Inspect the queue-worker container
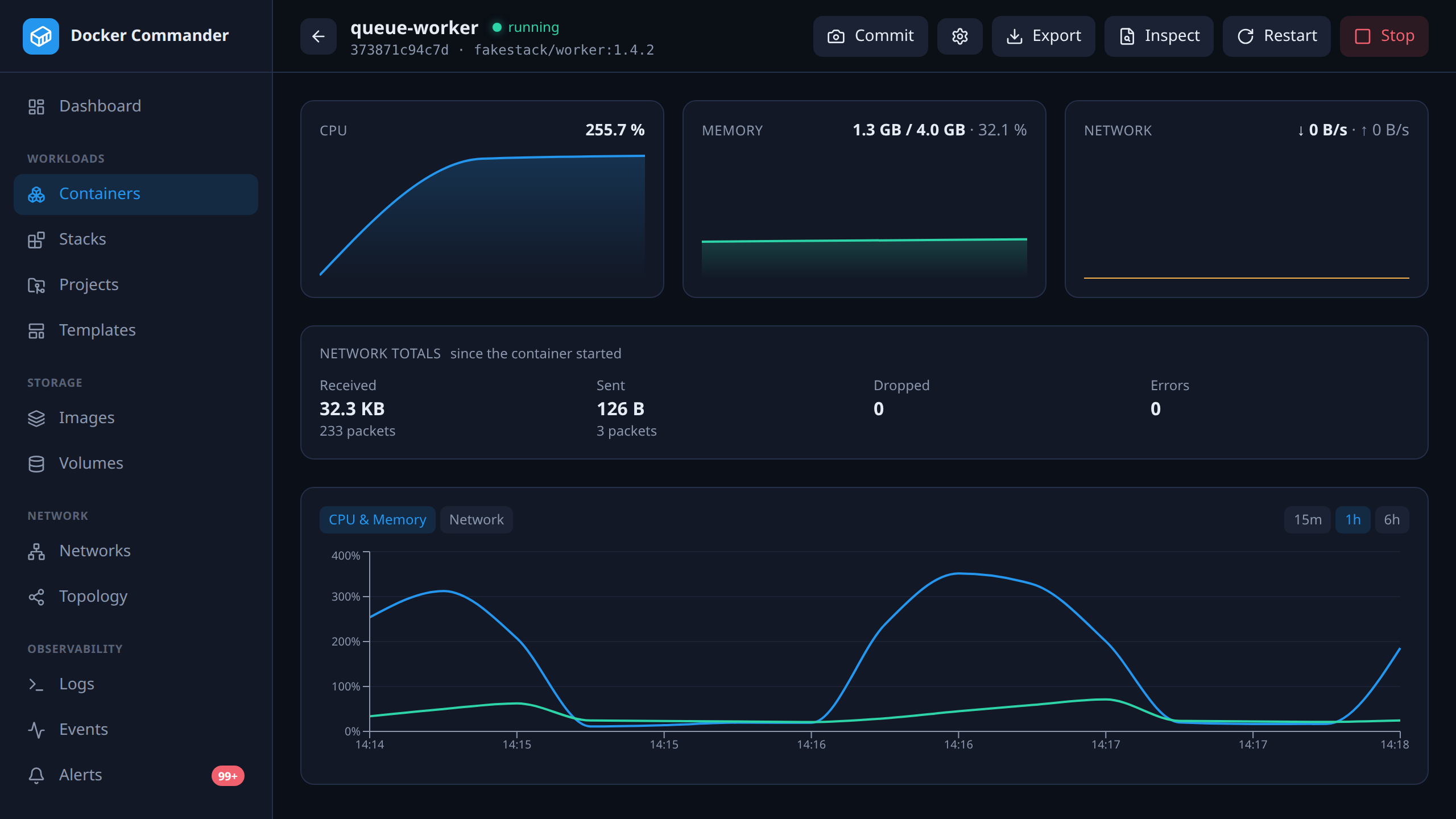Viewport: 1456px width, 819px height. [x=1159, y=36]
